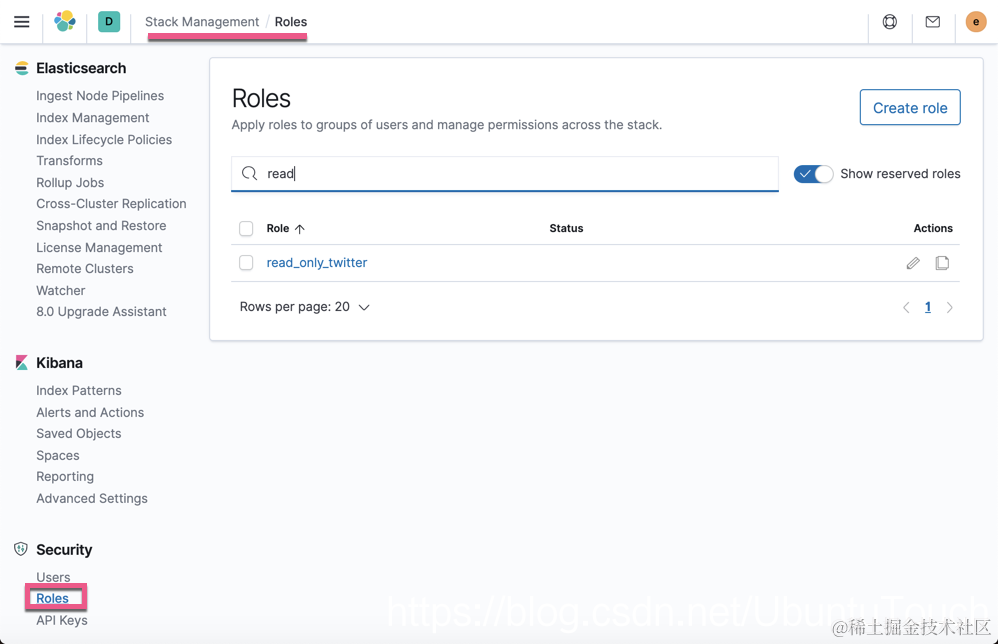The image size is (998, 644).
Task: Open 8.0 Upgrade Assistant
Action: (101, 312)
